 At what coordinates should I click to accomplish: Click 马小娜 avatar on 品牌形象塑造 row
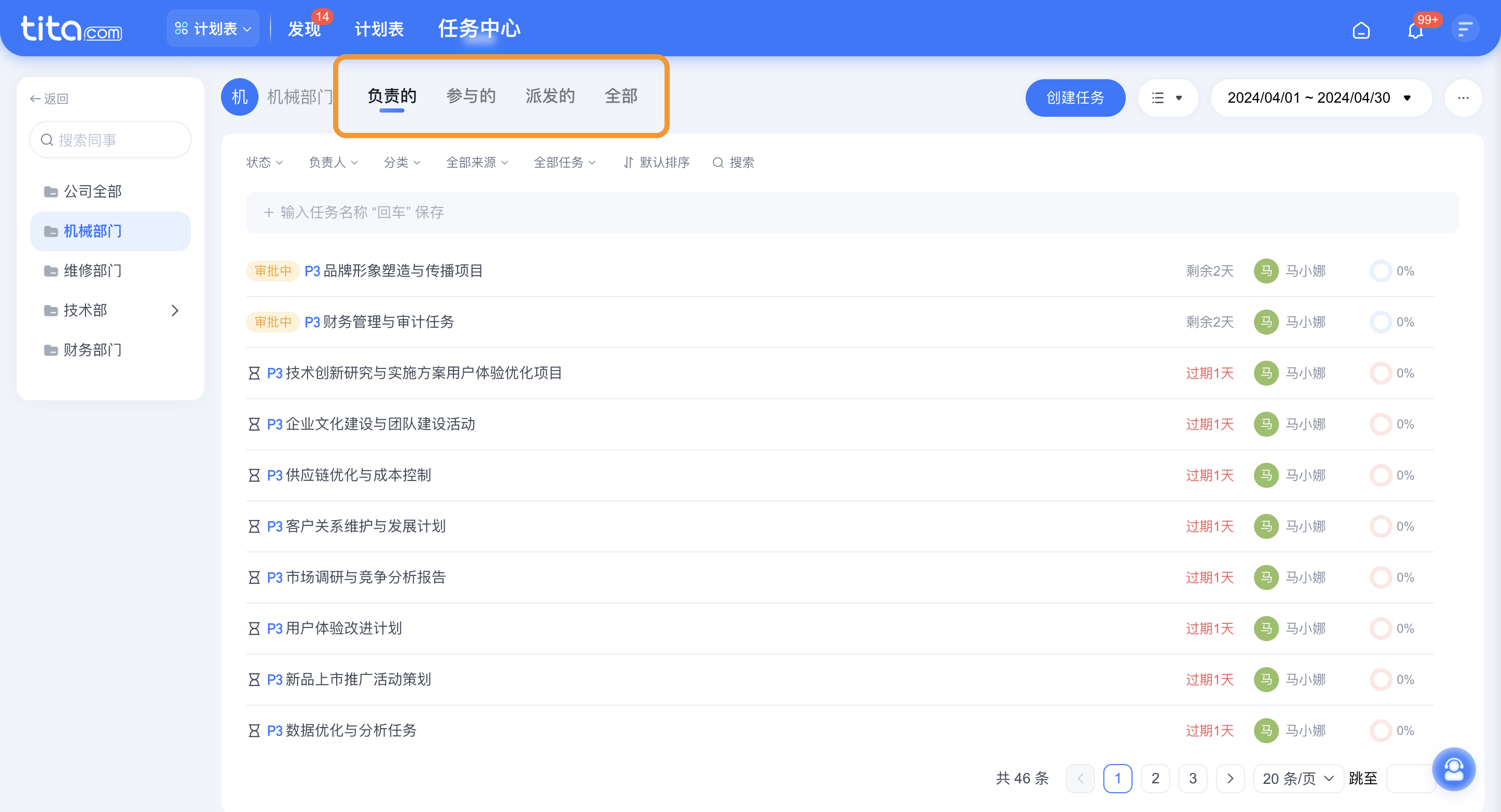point(1266,271)
